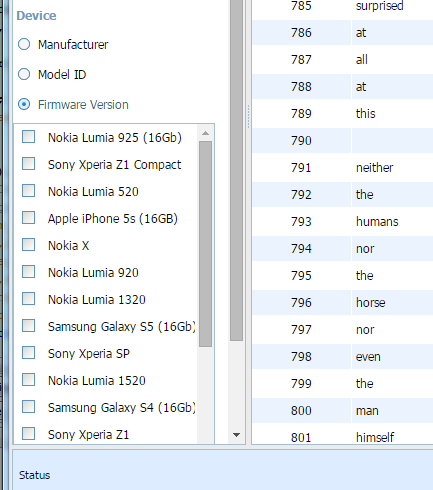433x490 pixels.
Task: Click the 'the' cell in row 799
Action: point(392,384)
